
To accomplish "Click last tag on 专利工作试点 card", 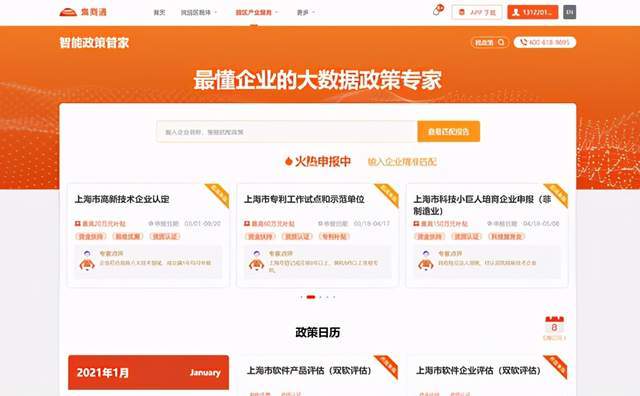I will click(x=334, y=237).
